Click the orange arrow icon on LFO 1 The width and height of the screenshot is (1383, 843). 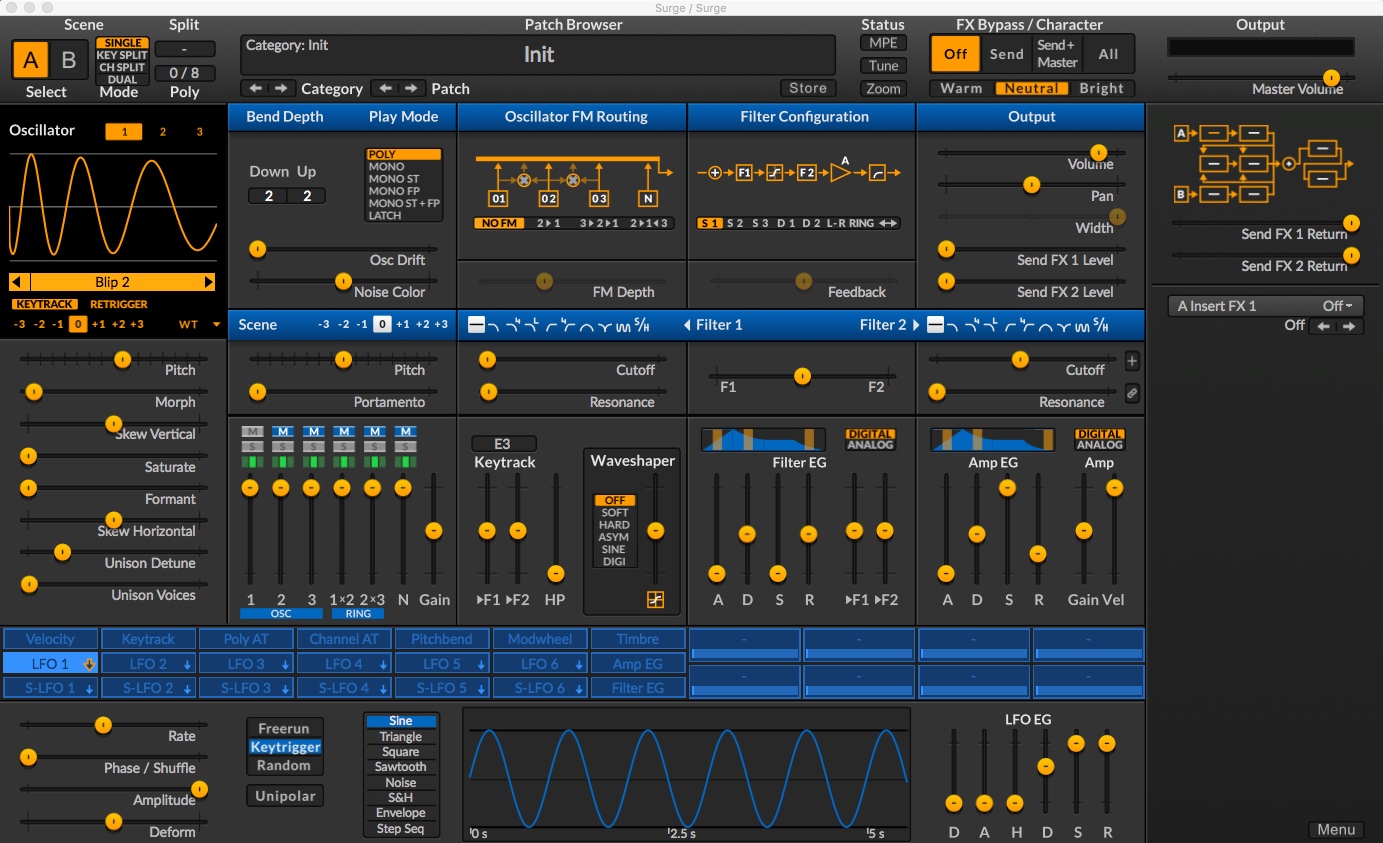coord(89,663)
